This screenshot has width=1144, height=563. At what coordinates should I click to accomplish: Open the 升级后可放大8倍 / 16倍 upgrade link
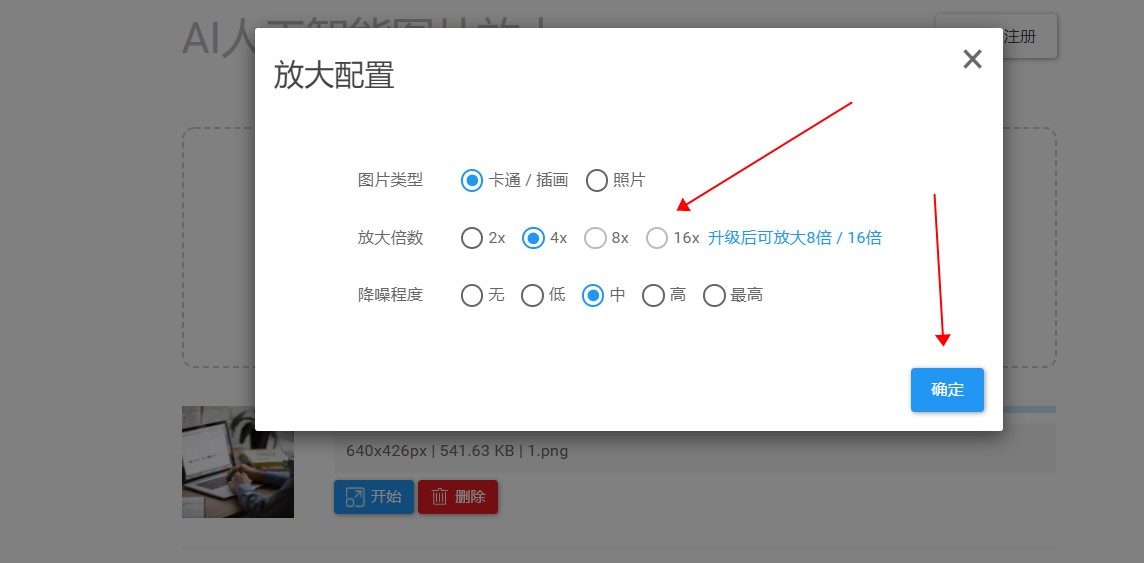(x=795, y=238)
